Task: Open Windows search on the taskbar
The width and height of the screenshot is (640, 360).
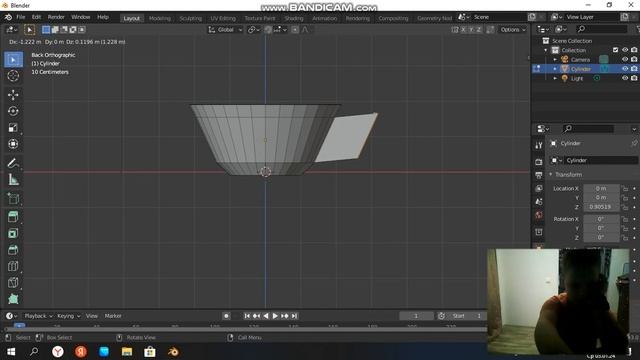Action: 34,351
